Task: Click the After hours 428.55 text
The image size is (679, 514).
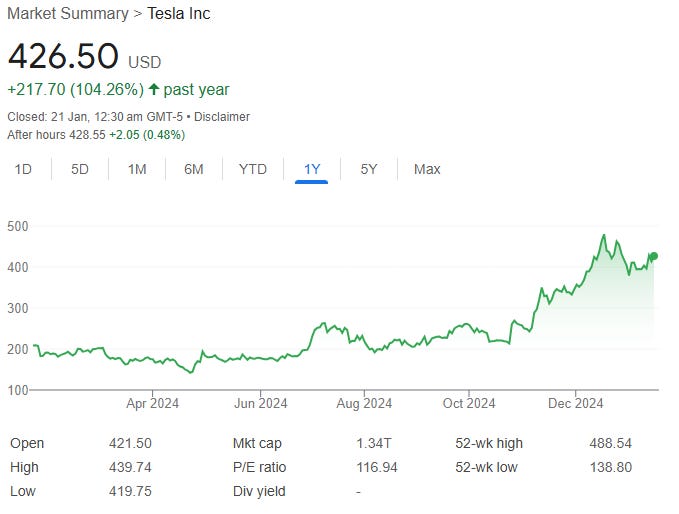Action: click(56, 135)
